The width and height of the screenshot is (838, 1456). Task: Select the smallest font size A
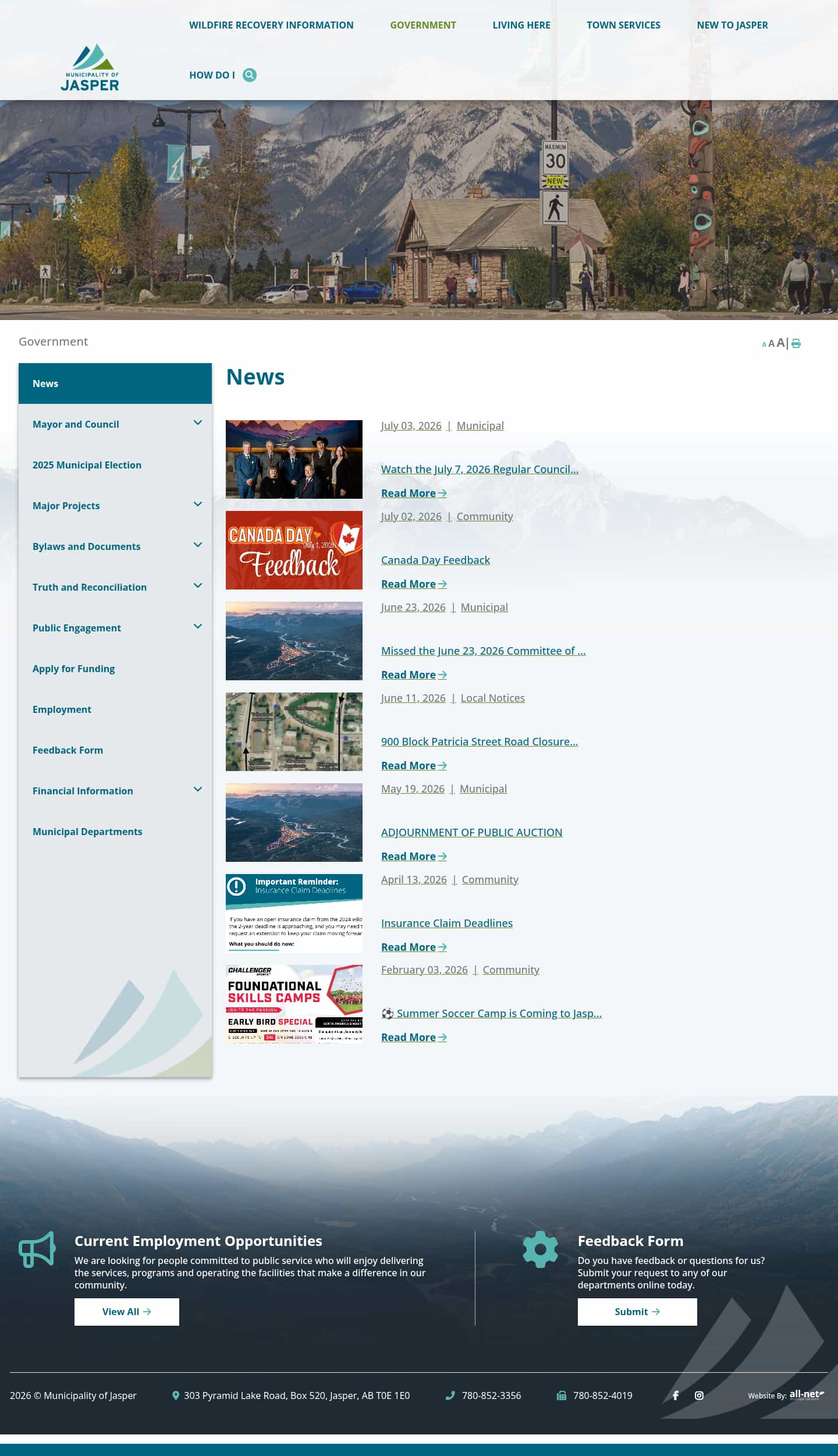[x=764, y=345]
